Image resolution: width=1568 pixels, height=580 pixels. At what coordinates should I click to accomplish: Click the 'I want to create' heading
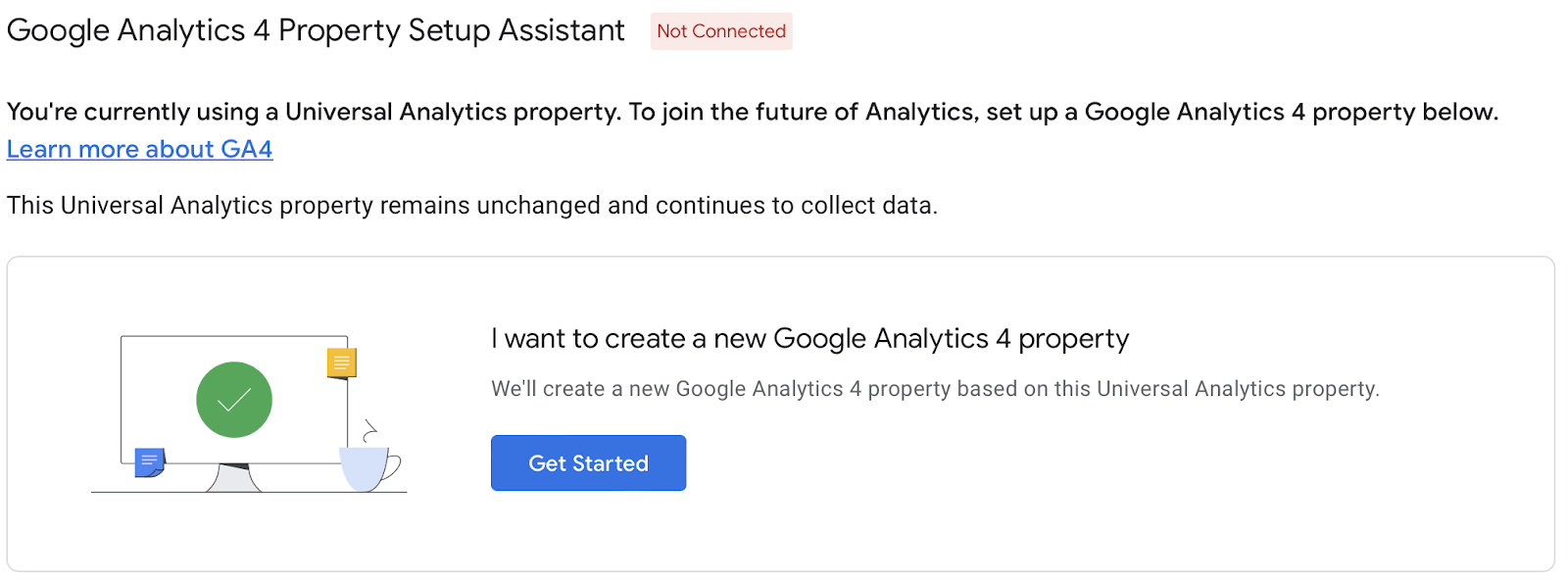tap(809, 339)
